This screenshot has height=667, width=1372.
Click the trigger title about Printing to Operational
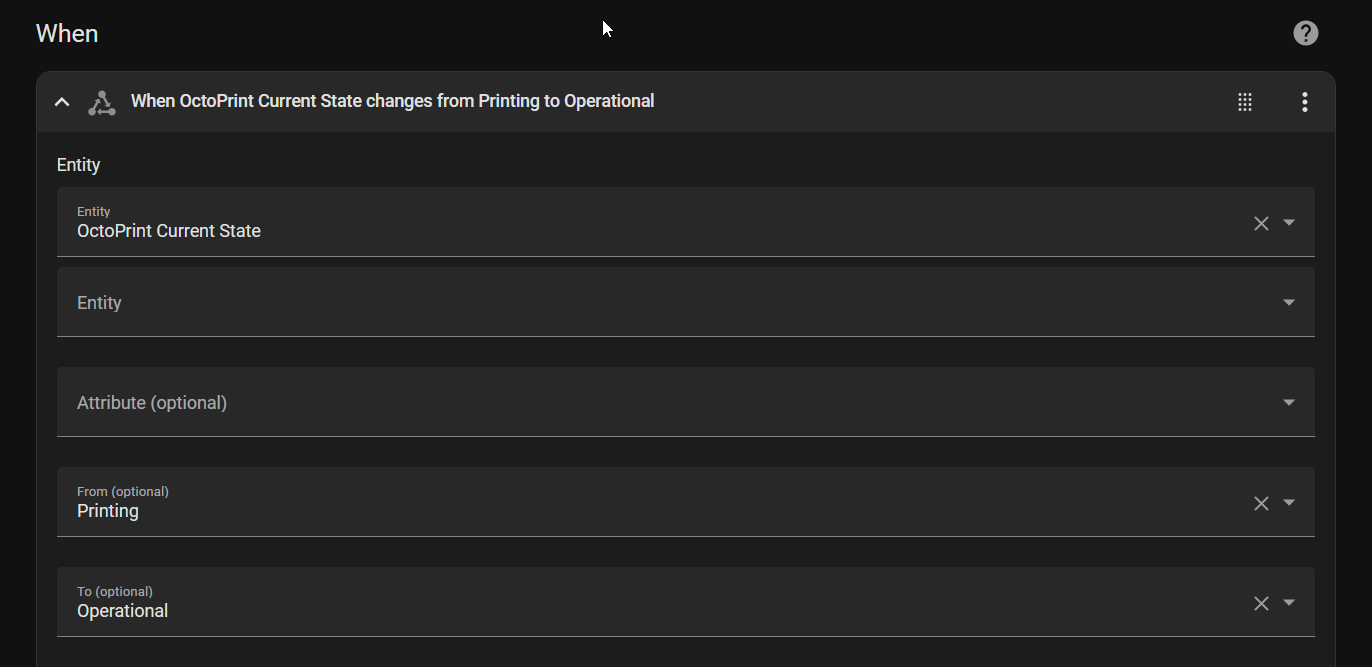(x=392, y=101)
